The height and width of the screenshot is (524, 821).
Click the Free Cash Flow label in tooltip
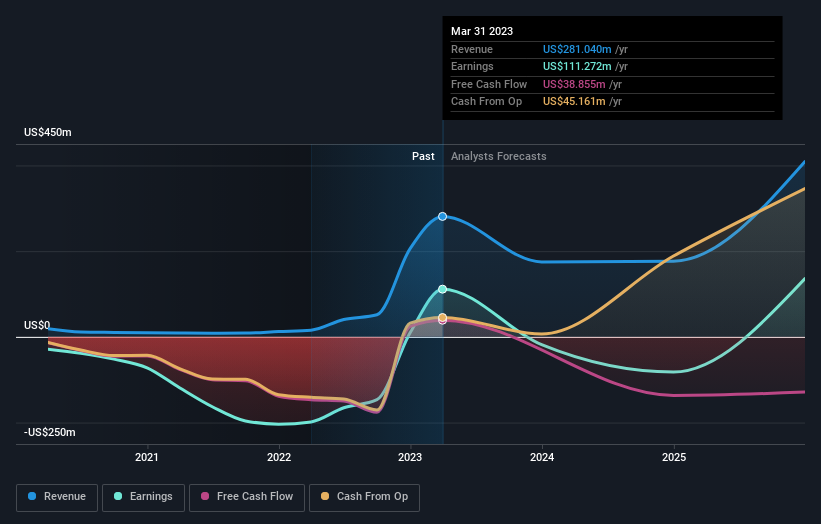point(489,84)
